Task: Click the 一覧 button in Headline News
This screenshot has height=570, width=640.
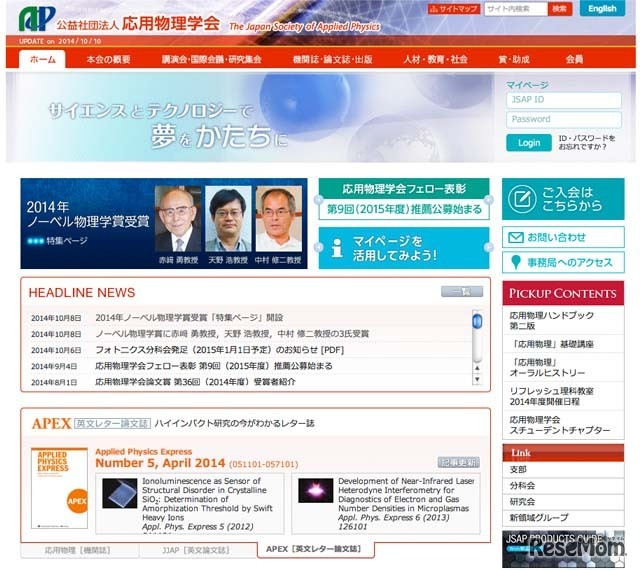Action: click(x=462, y=292)
